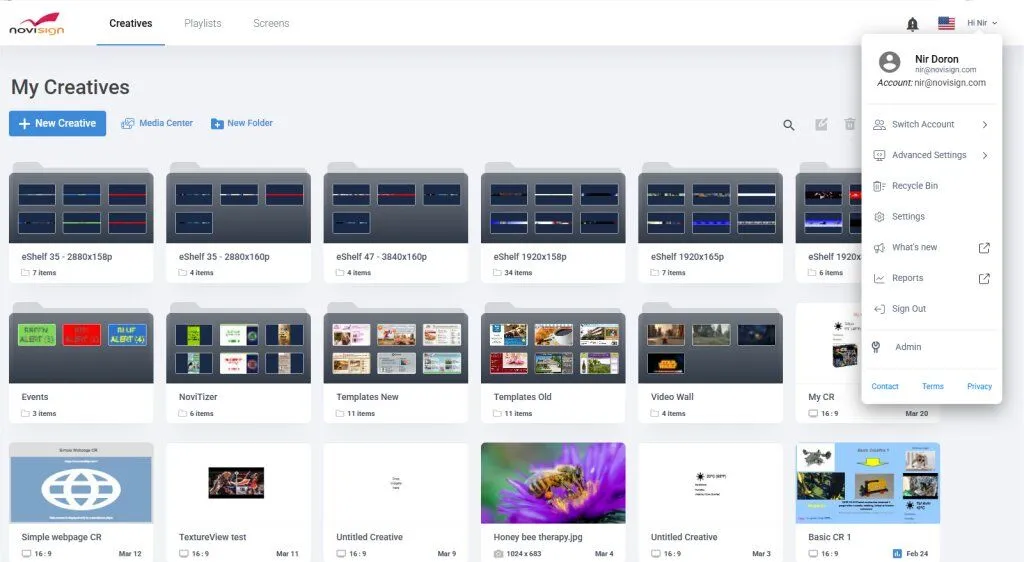Switch to the Playlists tab
Viewport: 1024px width, 562px height.
coord(203,23)
